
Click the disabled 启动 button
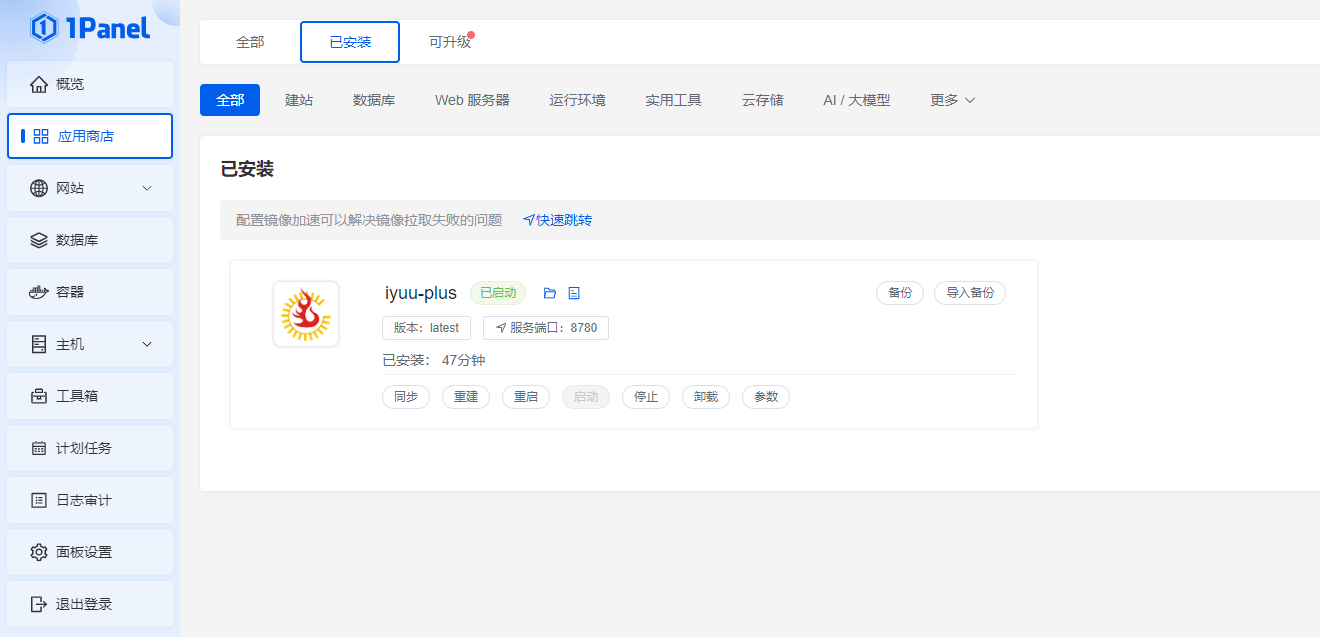586,397
